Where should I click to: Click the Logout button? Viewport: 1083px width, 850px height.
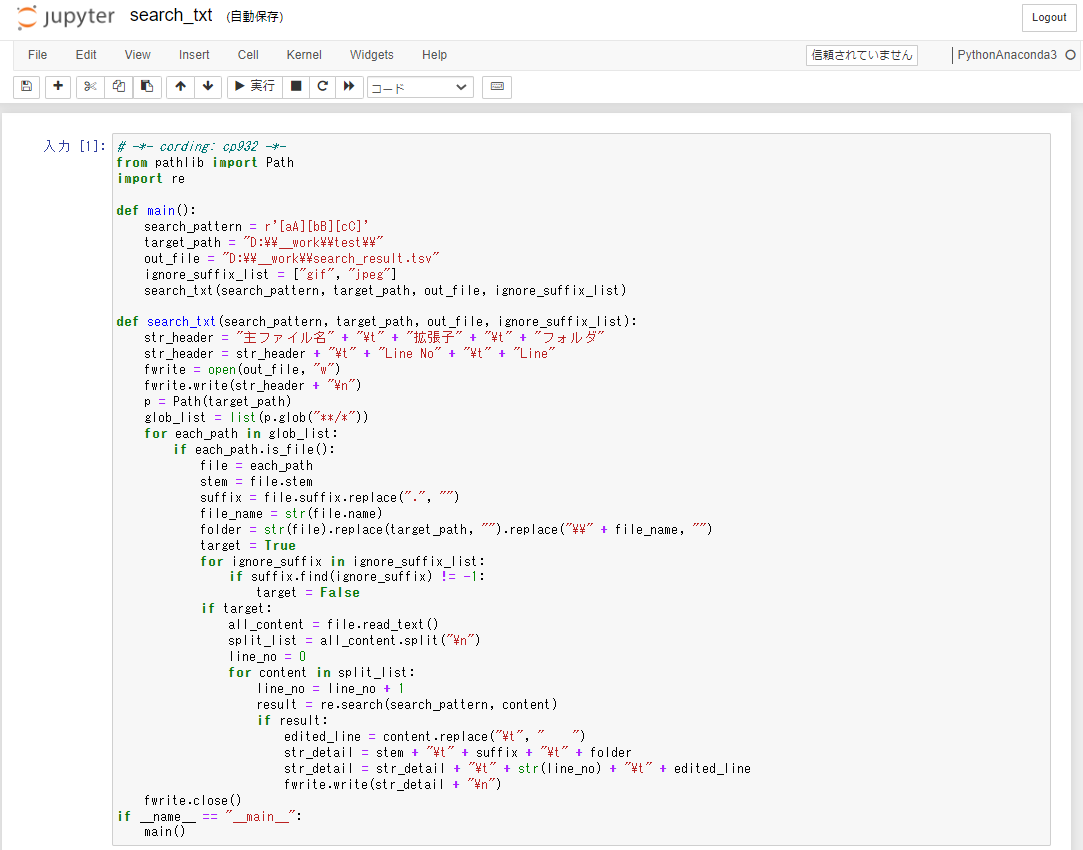1049,17
